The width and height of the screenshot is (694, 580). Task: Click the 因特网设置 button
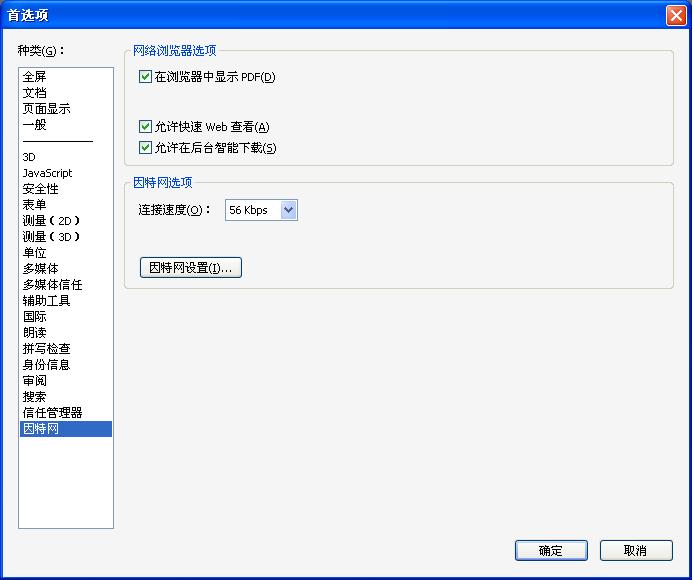point(191,267)
